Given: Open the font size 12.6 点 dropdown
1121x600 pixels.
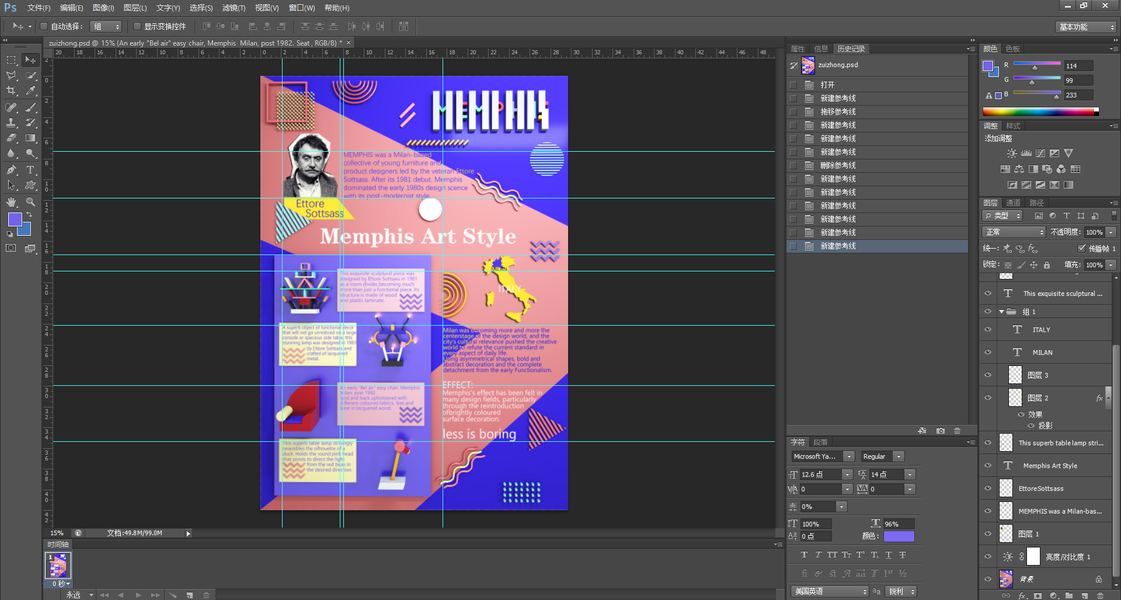Looking at the screenshot, I should 847,474.
